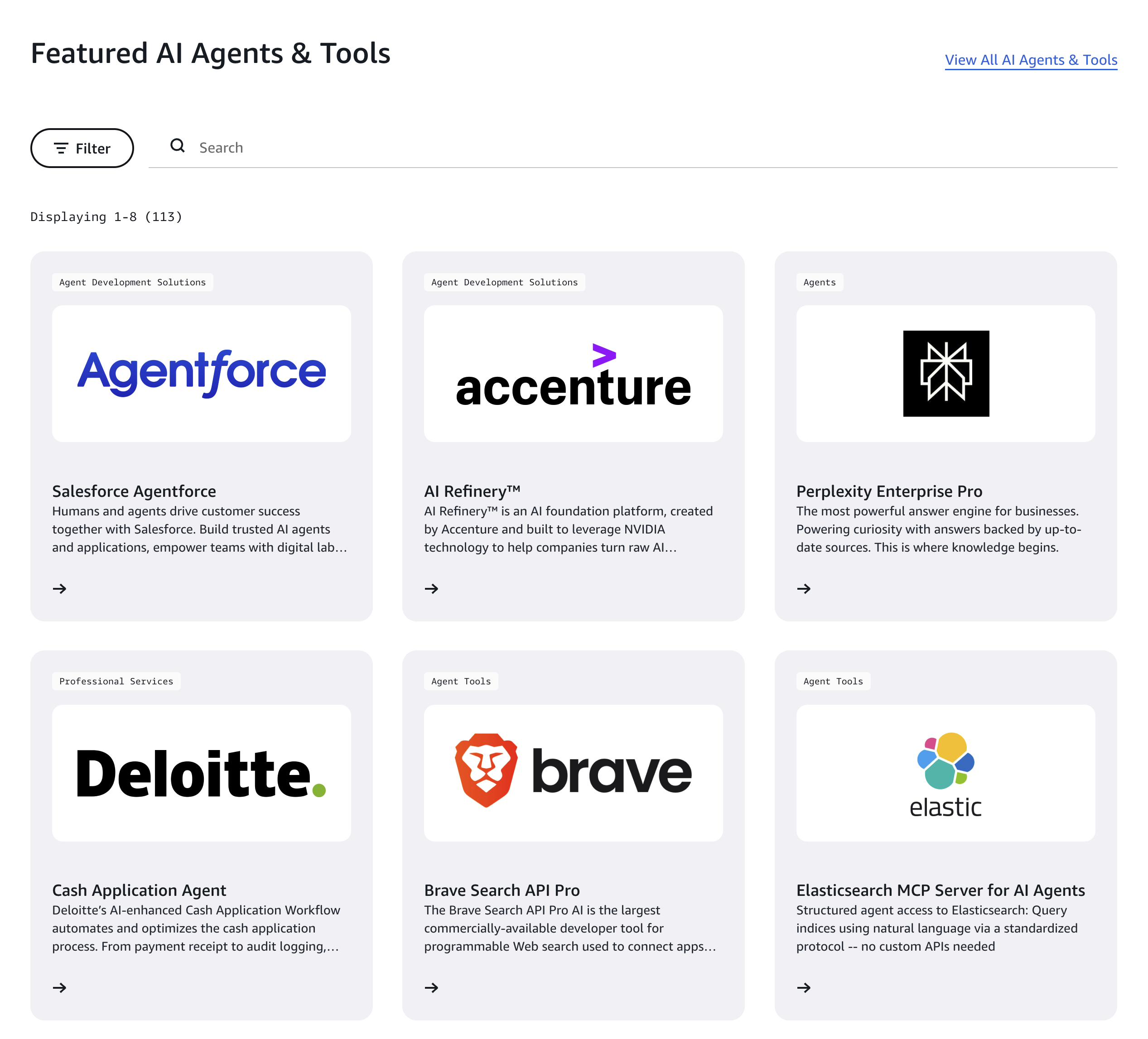Open the Salesforce Agentforce title

coord(134,491)
